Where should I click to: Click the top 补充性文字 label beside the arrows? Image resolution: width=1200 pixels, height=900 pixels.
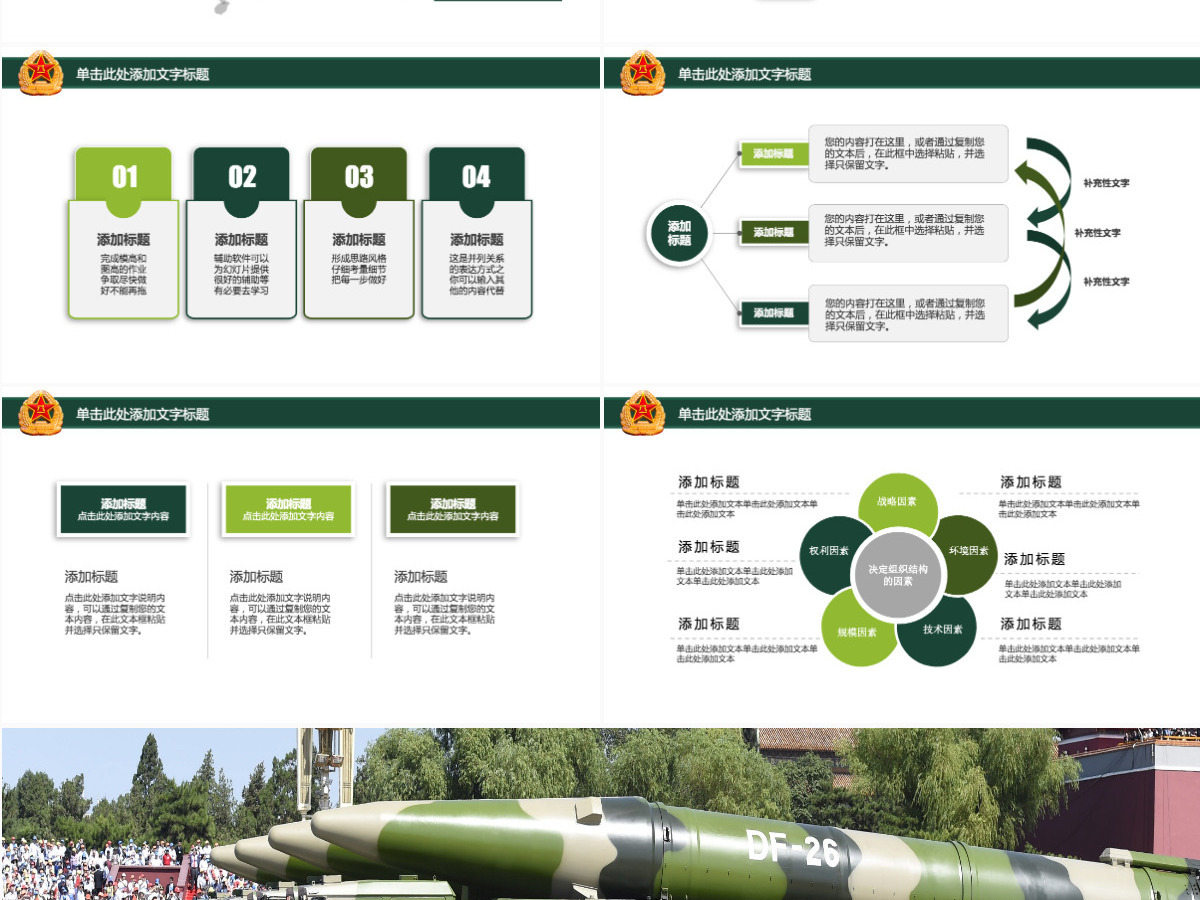point(1106,183)
